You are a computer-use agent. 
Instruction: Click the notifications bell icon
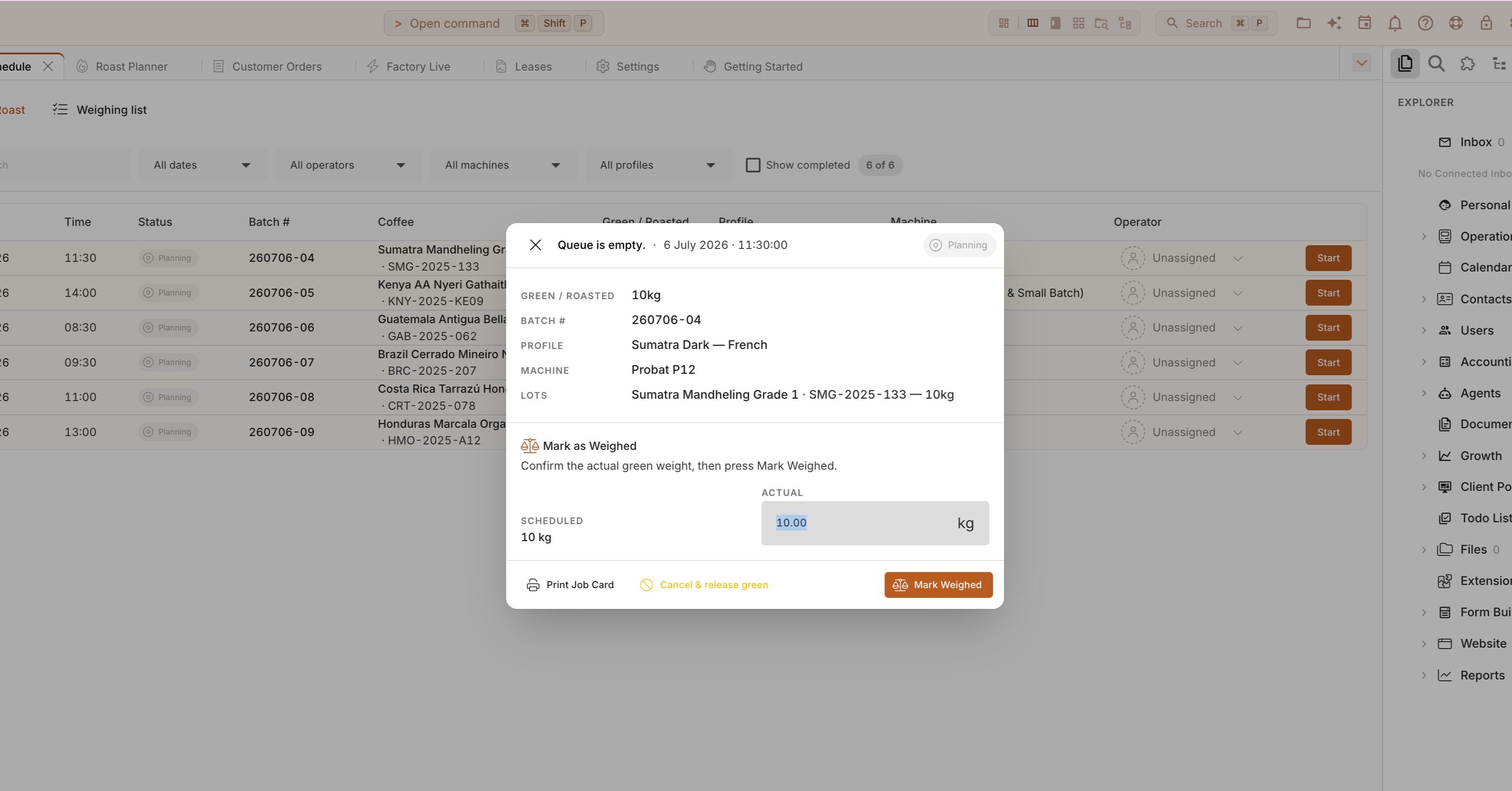click(x=1394, y=24)
